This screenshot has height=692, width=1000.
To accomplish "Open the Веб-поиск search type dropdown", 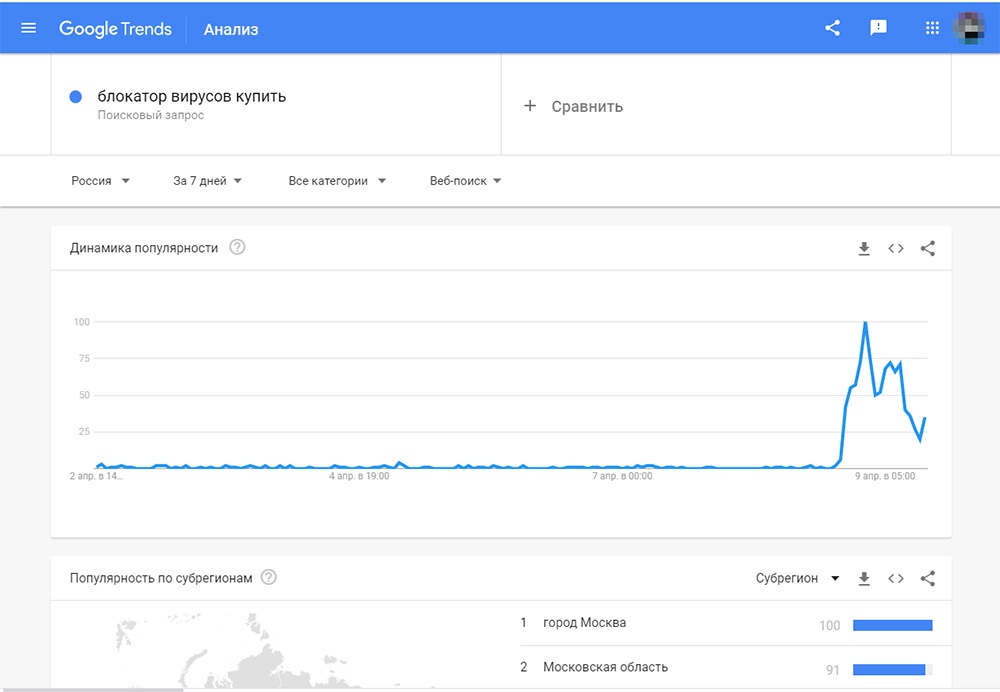I will click(x=466, y=181).
